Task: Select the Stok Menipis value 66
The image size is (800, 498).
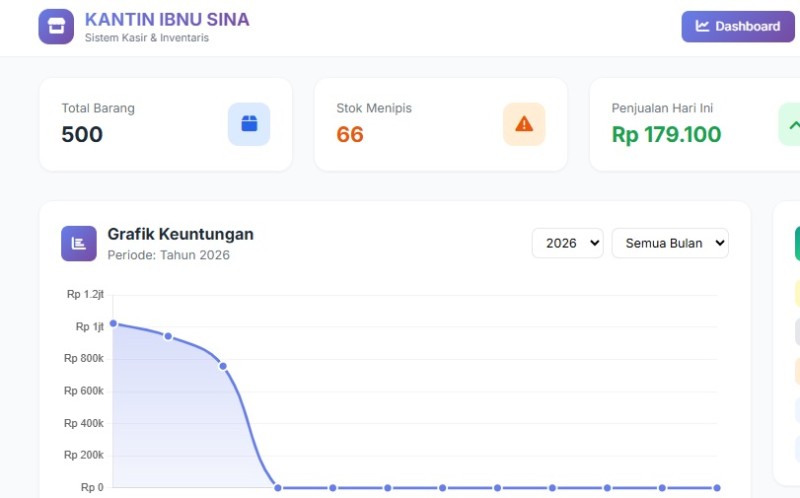Action: tap(350, 134)
